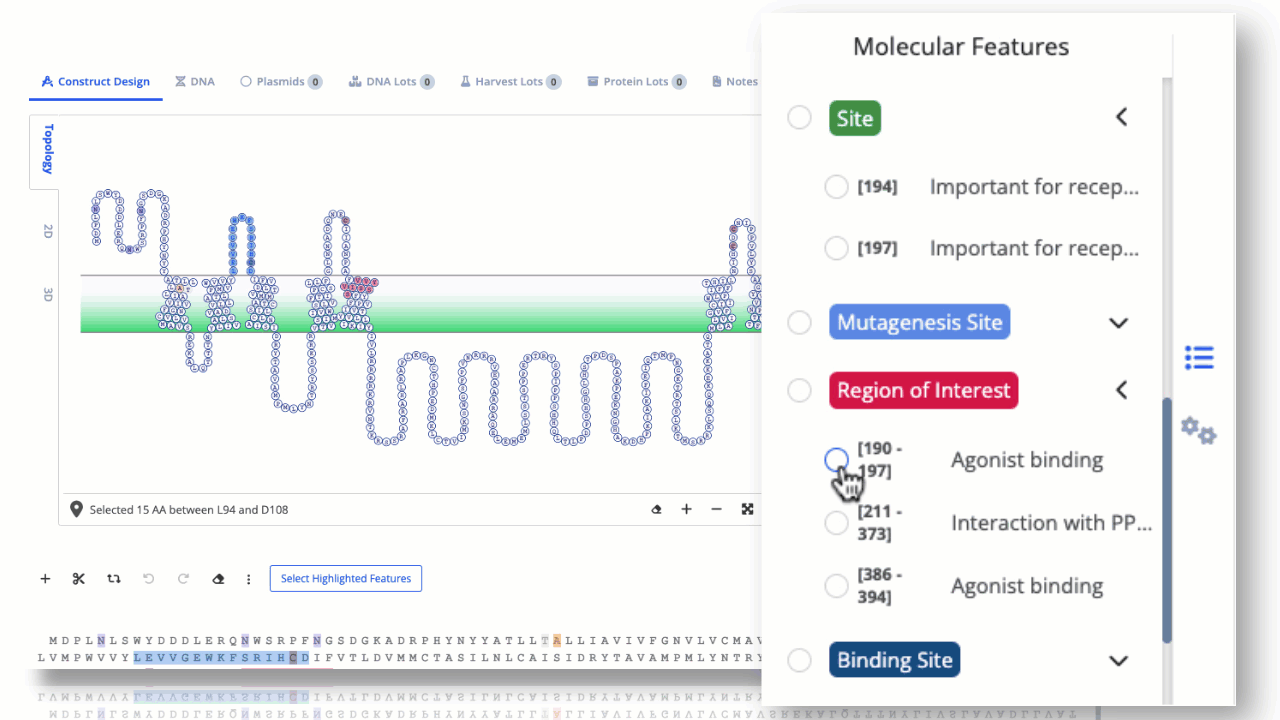The image size is (1280, 720).
Task: Select the Eraser tool in the sequence toolbar
Action: (x=218, y=578)
